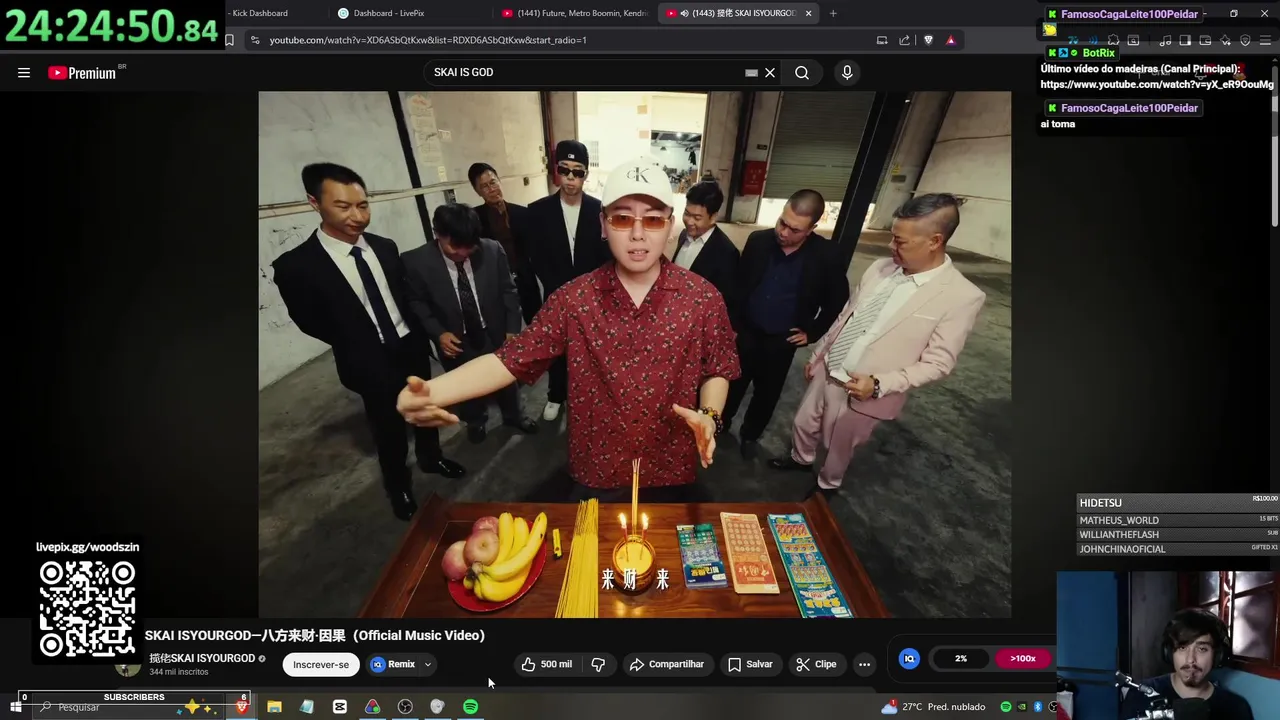Bookmark this page icon
The image size is (1280, 720).
tap(229, 40)
